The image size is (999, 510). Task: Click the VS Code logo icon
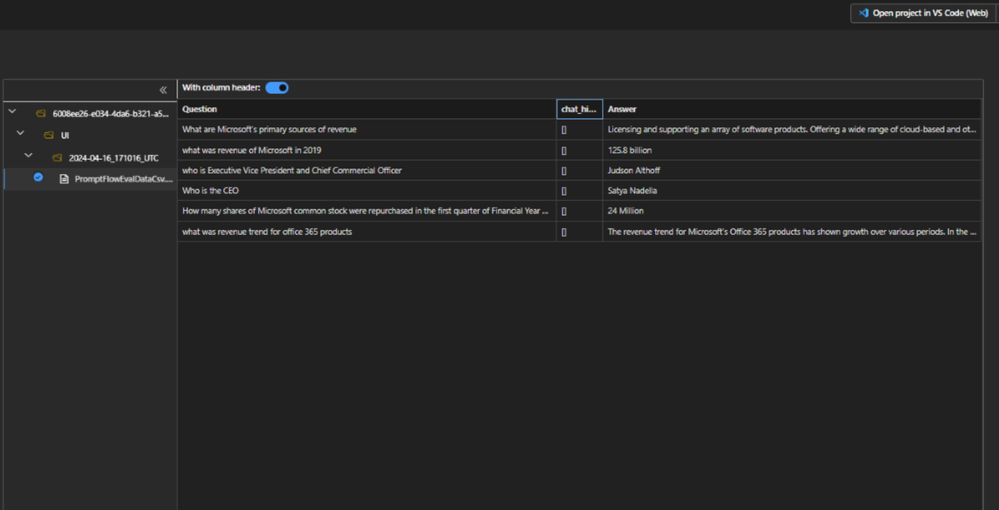point(863,13)
